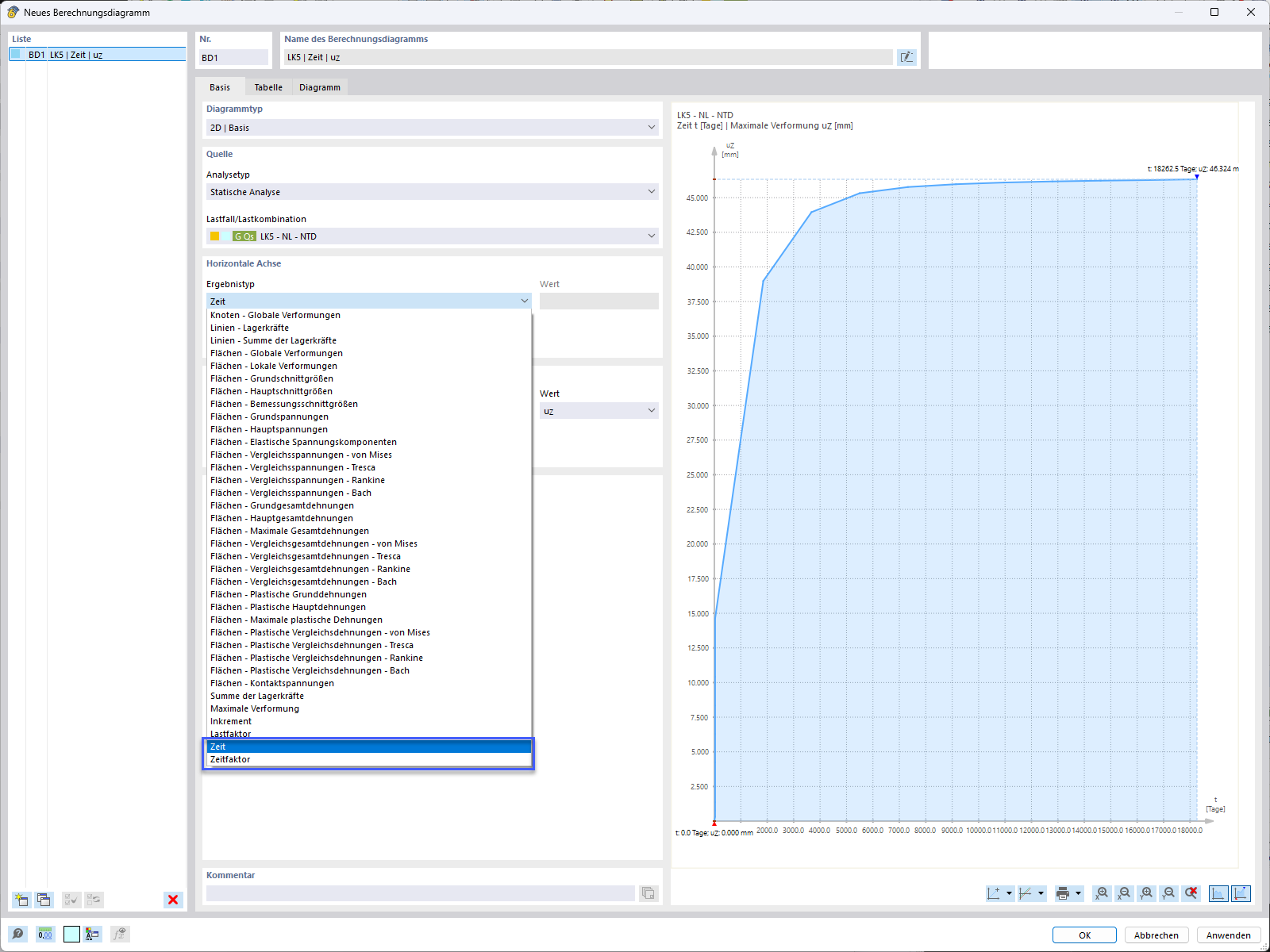
Task: Reset diagram zoom with red X magnifier
Action: (x=1191, y=893)
